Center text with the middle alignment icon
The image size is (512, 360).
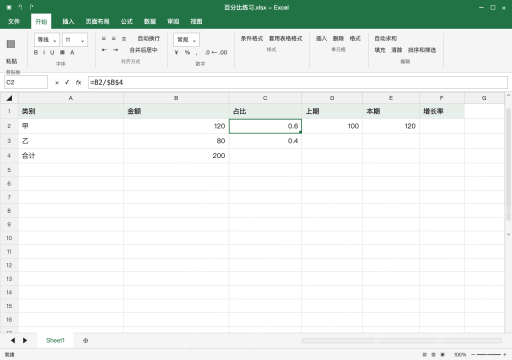pyautogui.click(x=114, y=39)
